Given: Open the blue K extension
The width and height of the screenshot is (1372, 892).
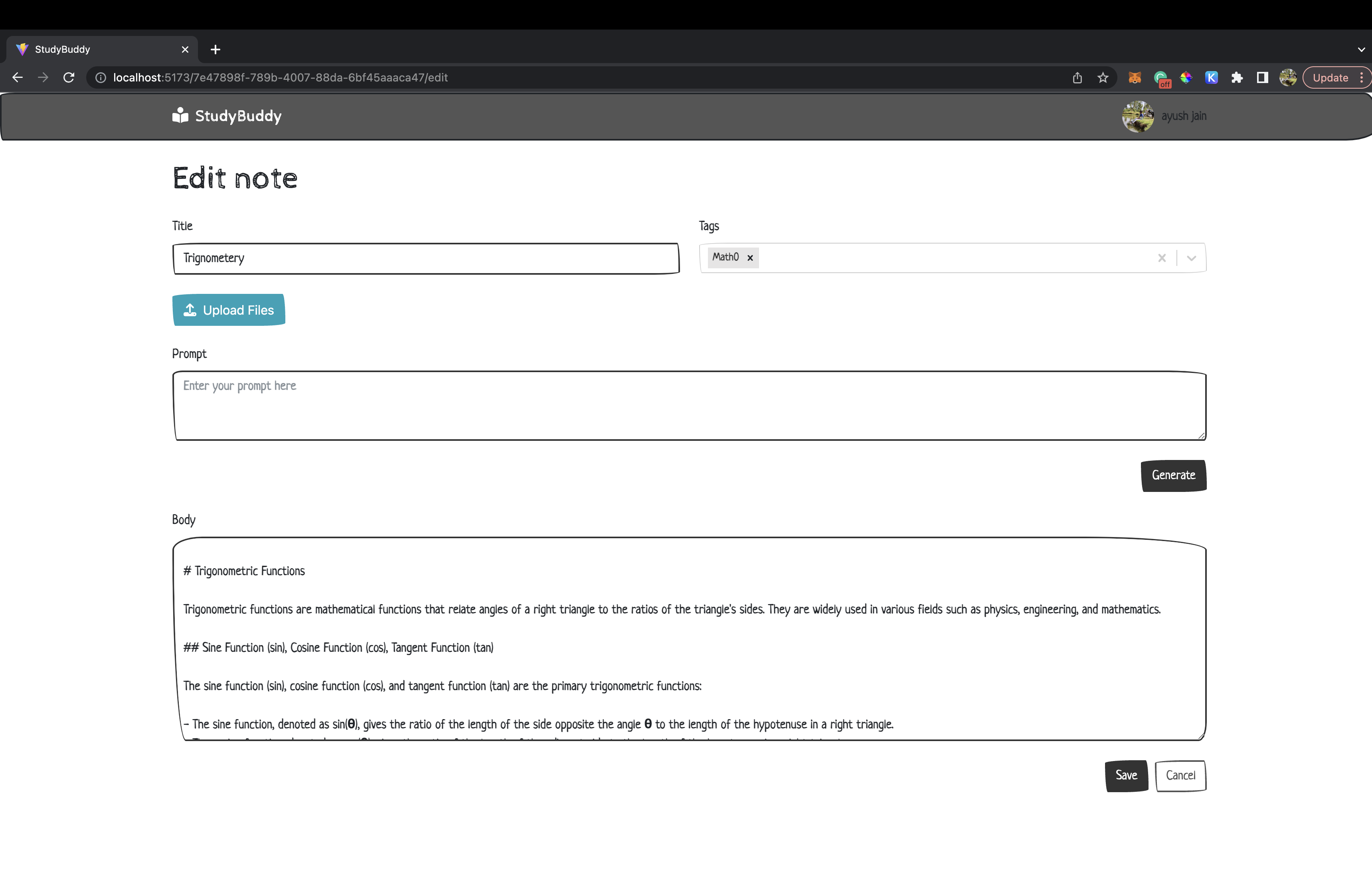Looking at the screenshot, I should (1211, 77).
